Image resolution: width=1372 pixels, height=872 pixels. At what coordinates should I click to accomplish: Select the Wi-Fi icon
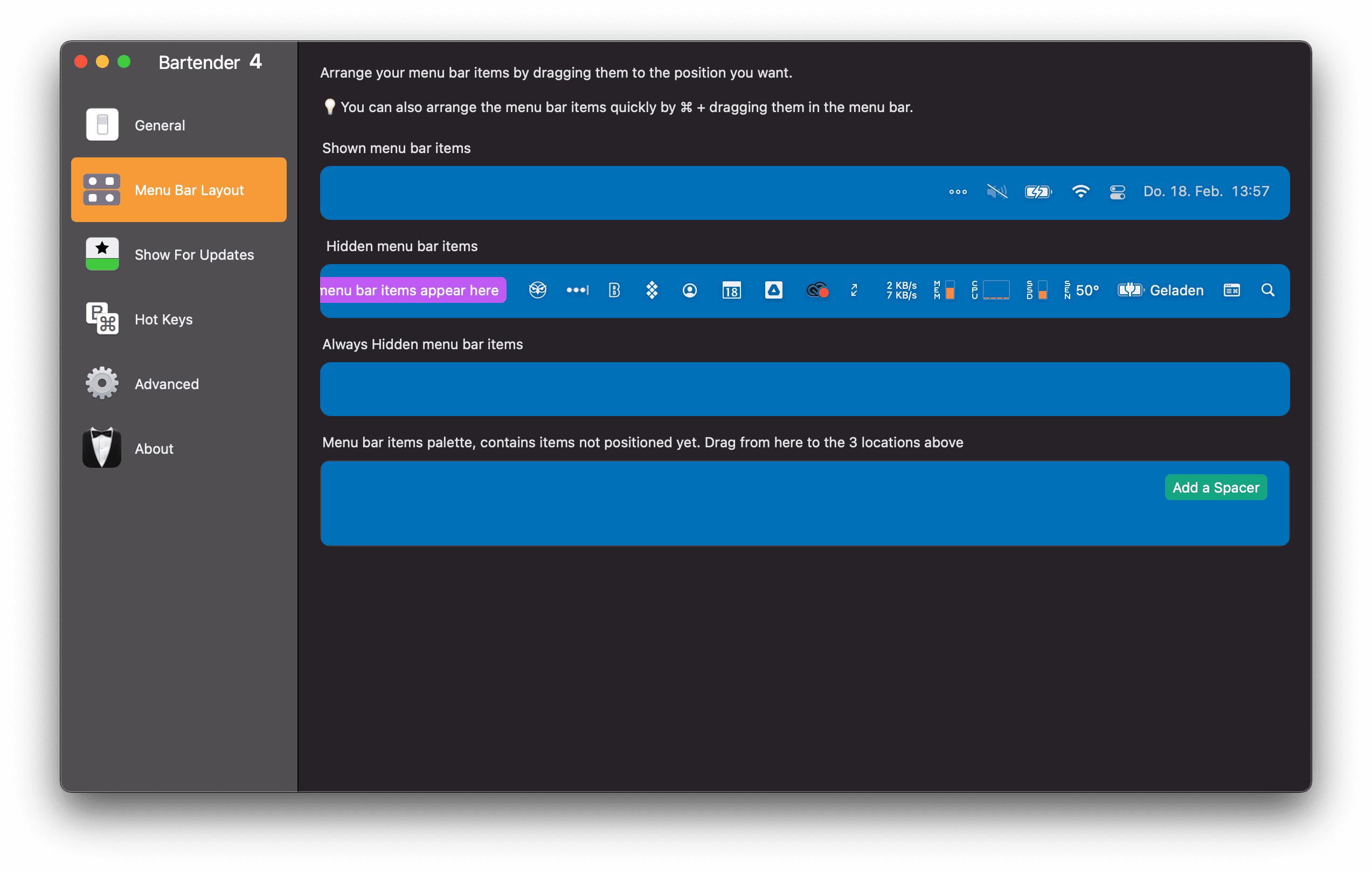[1080, 191]
